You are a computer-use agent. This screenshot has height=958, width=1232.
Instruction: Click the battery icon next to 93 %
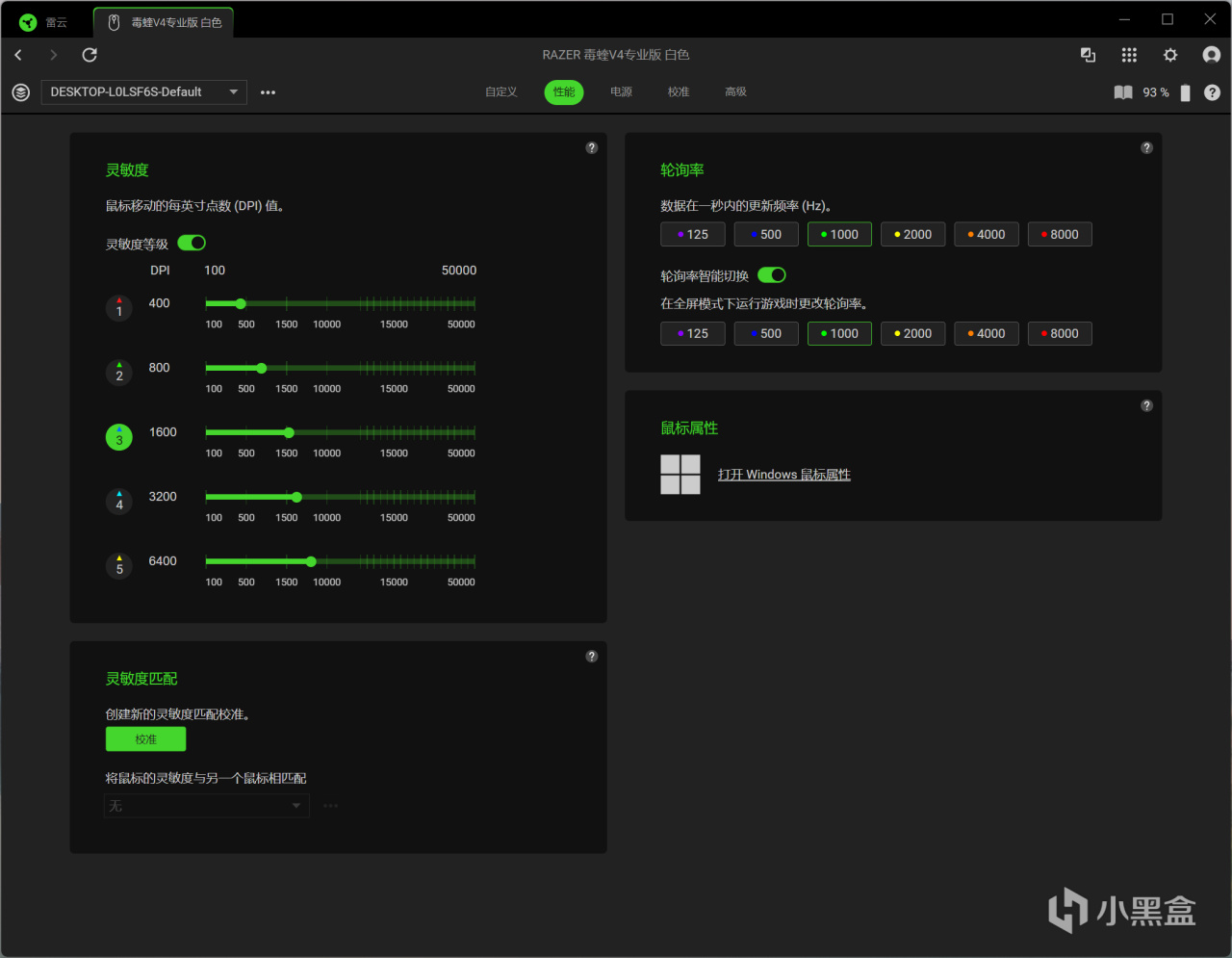click(1185, 92)
